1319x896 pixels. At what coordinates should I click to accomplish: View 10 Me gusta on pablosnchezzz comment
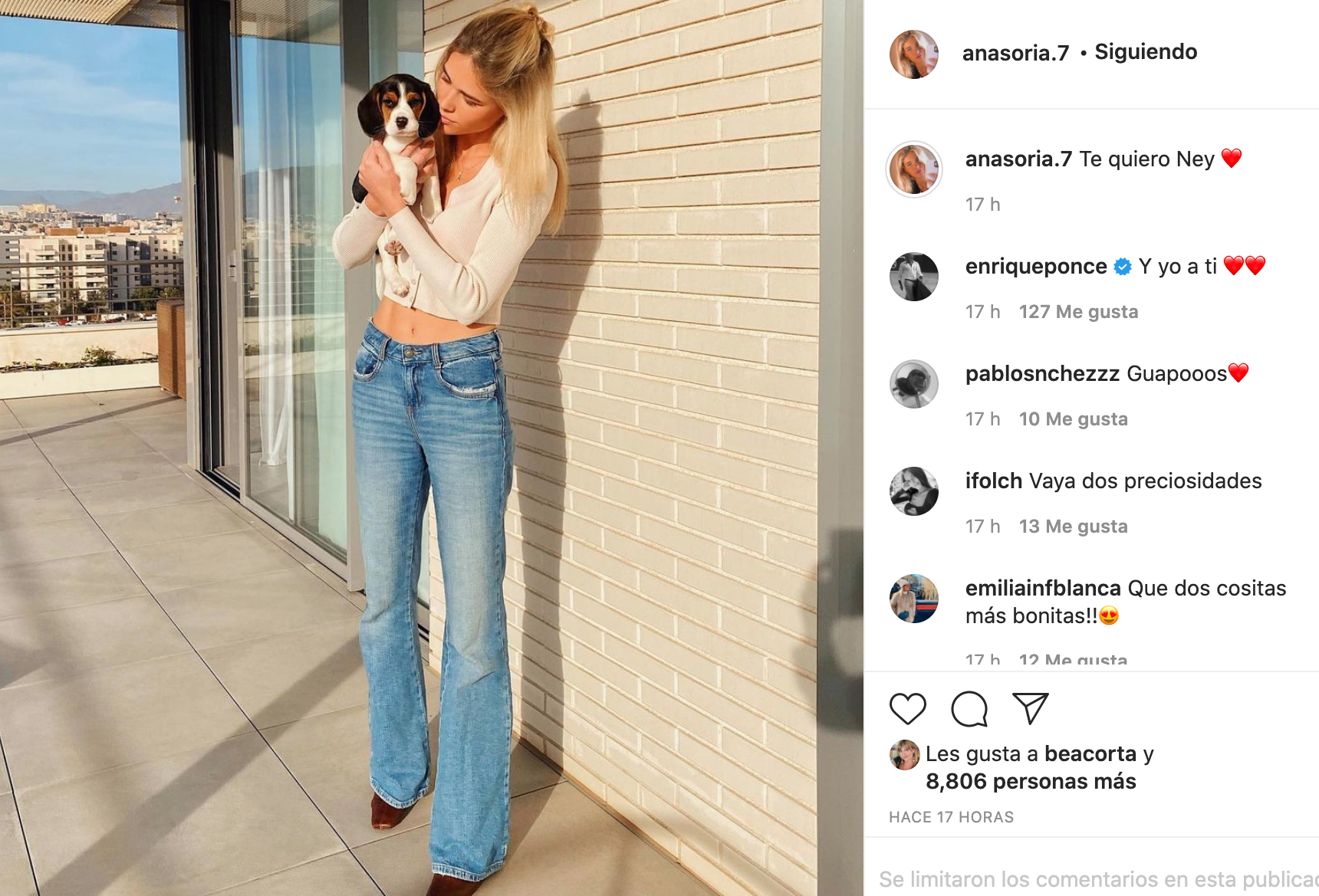[x=1073, y=419]
